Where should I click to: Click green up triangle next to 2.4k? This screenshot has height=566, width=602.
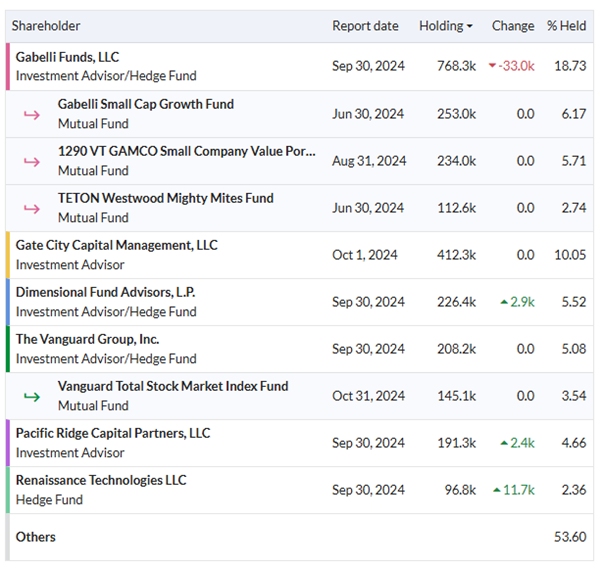[504, 443]
